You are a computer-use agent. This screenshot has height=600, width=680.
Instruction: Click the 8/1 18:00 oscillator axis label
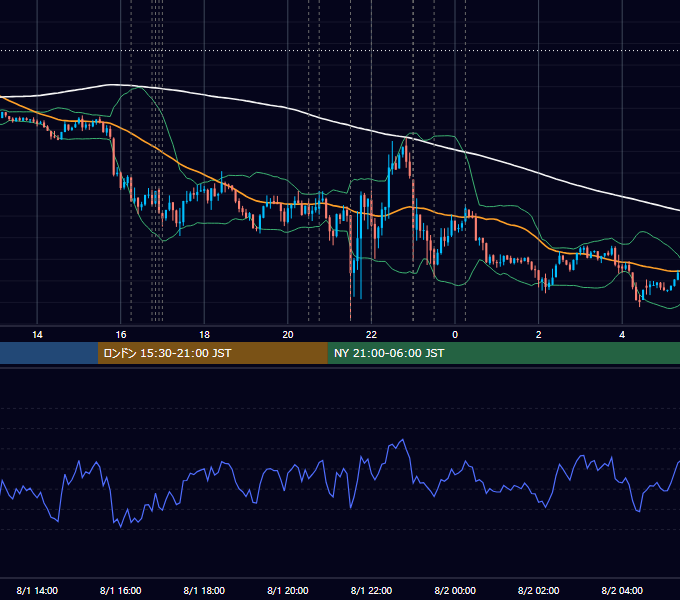204,590
